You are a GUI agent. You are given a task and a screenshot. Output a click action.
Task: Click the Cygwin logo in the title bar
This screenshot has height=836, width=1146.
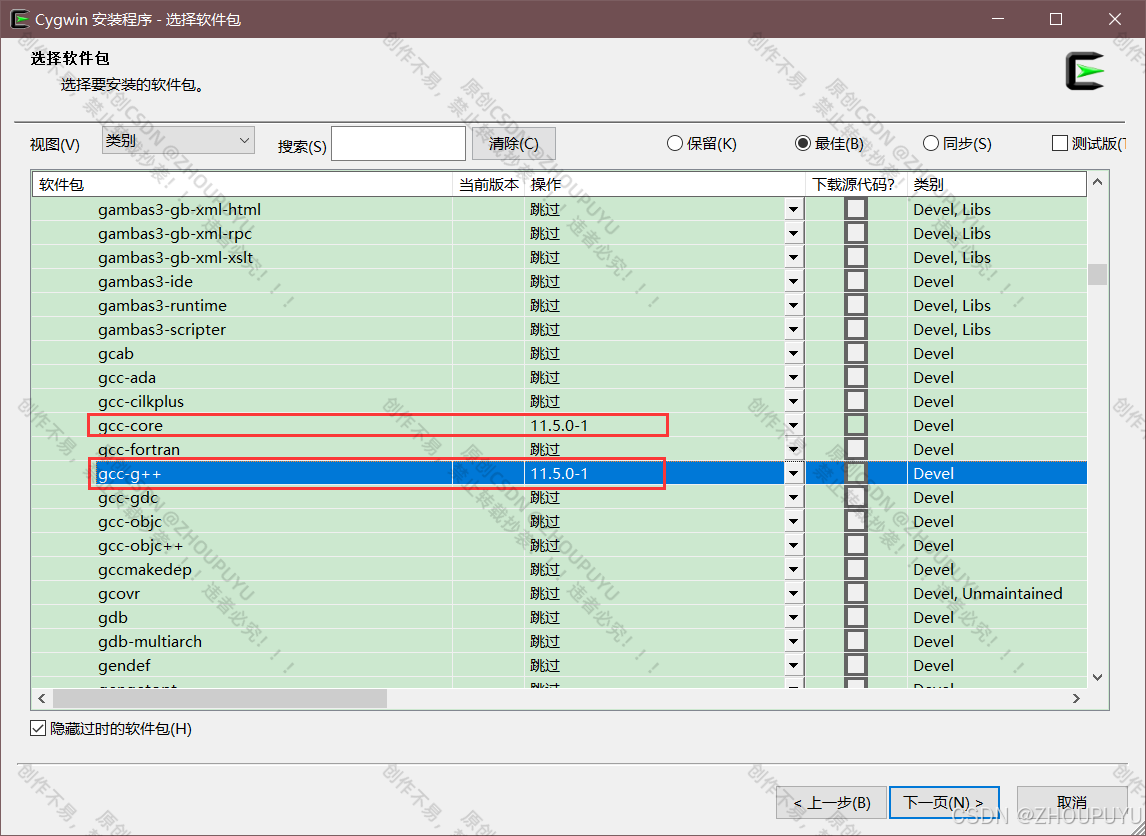(19, 19)
